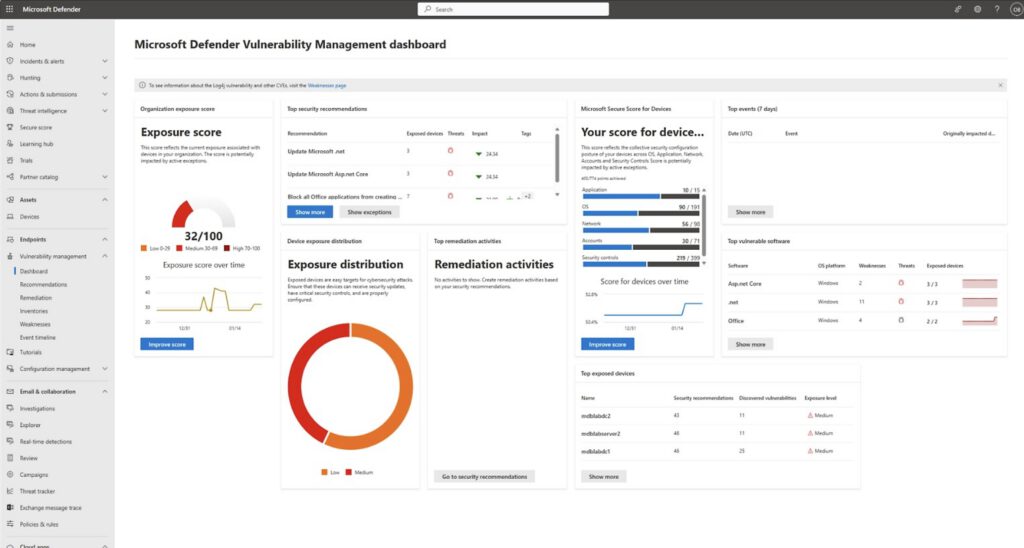The width and height of the screenshot is (1024, 548).
Task: Click the Home icon in sidebar
Action: (10, 44)
